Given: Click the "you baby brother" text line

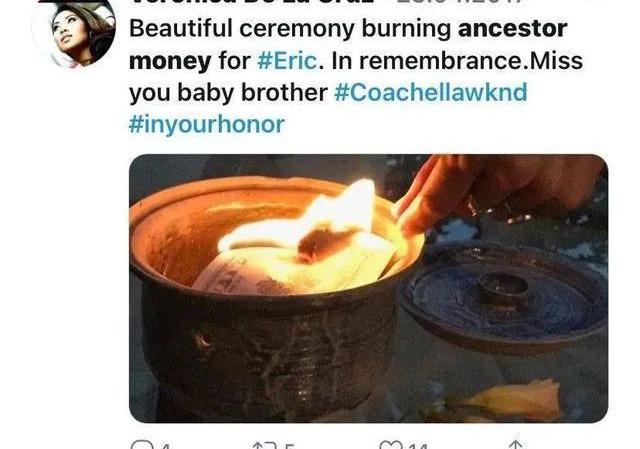Looking at the screenshot, I should point(228,93).
